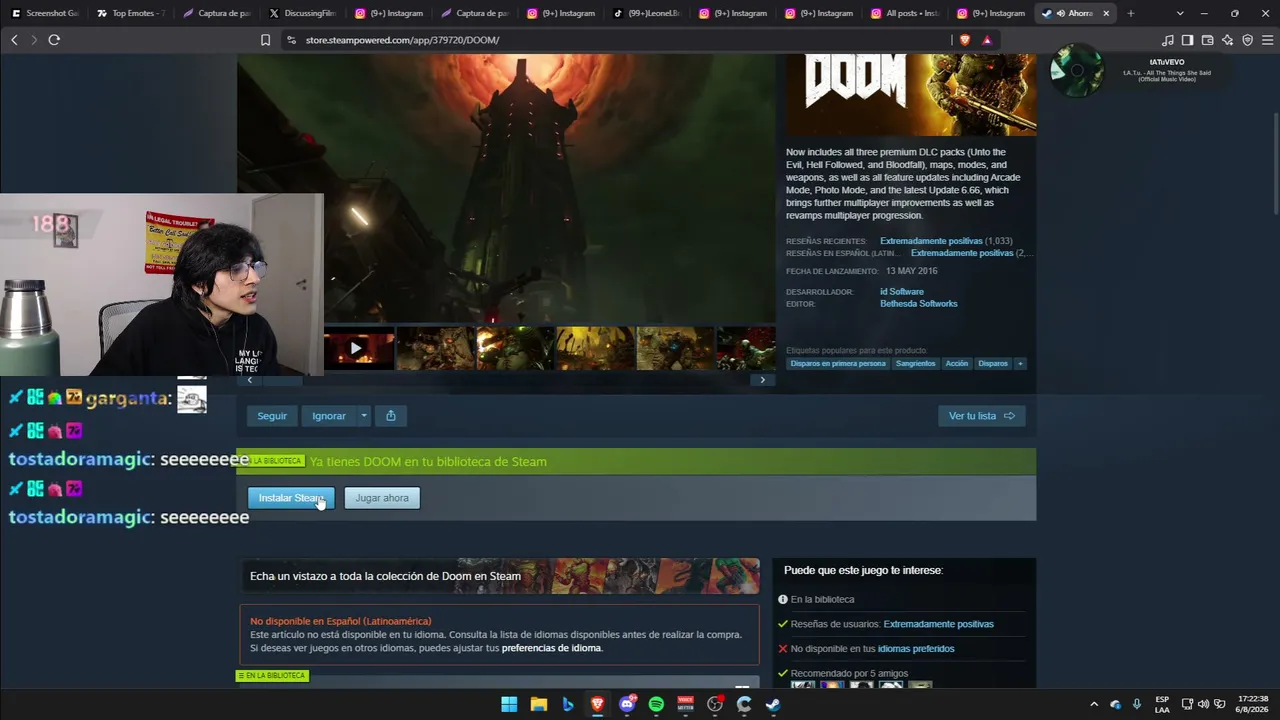View site information icon in address bar
This screenshot has width=1280, height=720.
point(291,40)
